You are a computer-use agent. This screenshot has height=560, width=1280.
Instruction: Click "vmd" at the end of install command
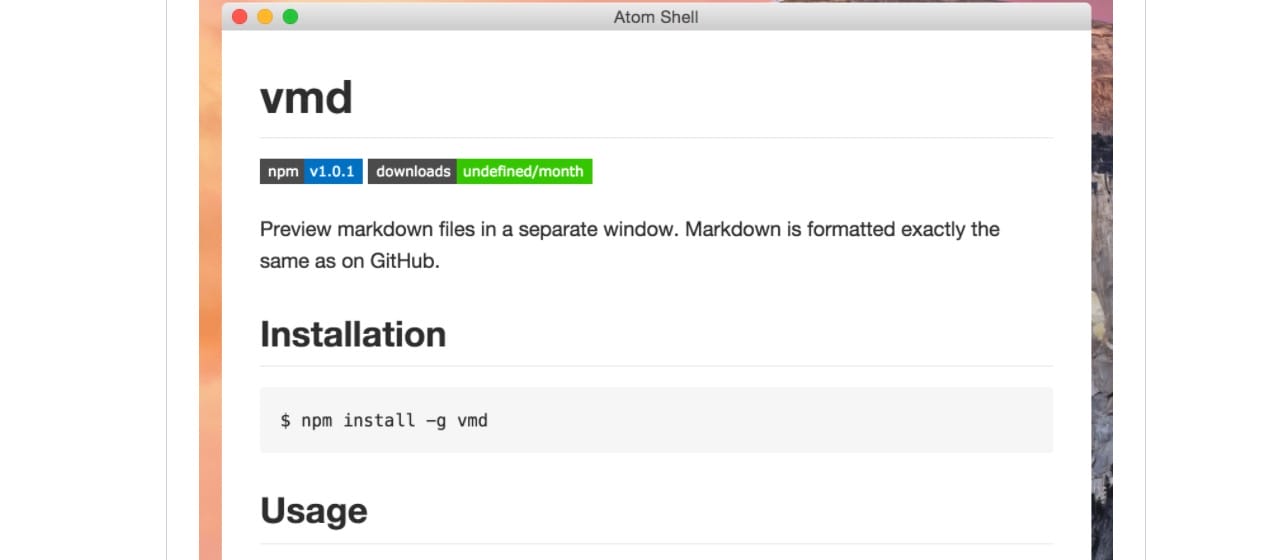pyautogui.click(x=472, y=421)
